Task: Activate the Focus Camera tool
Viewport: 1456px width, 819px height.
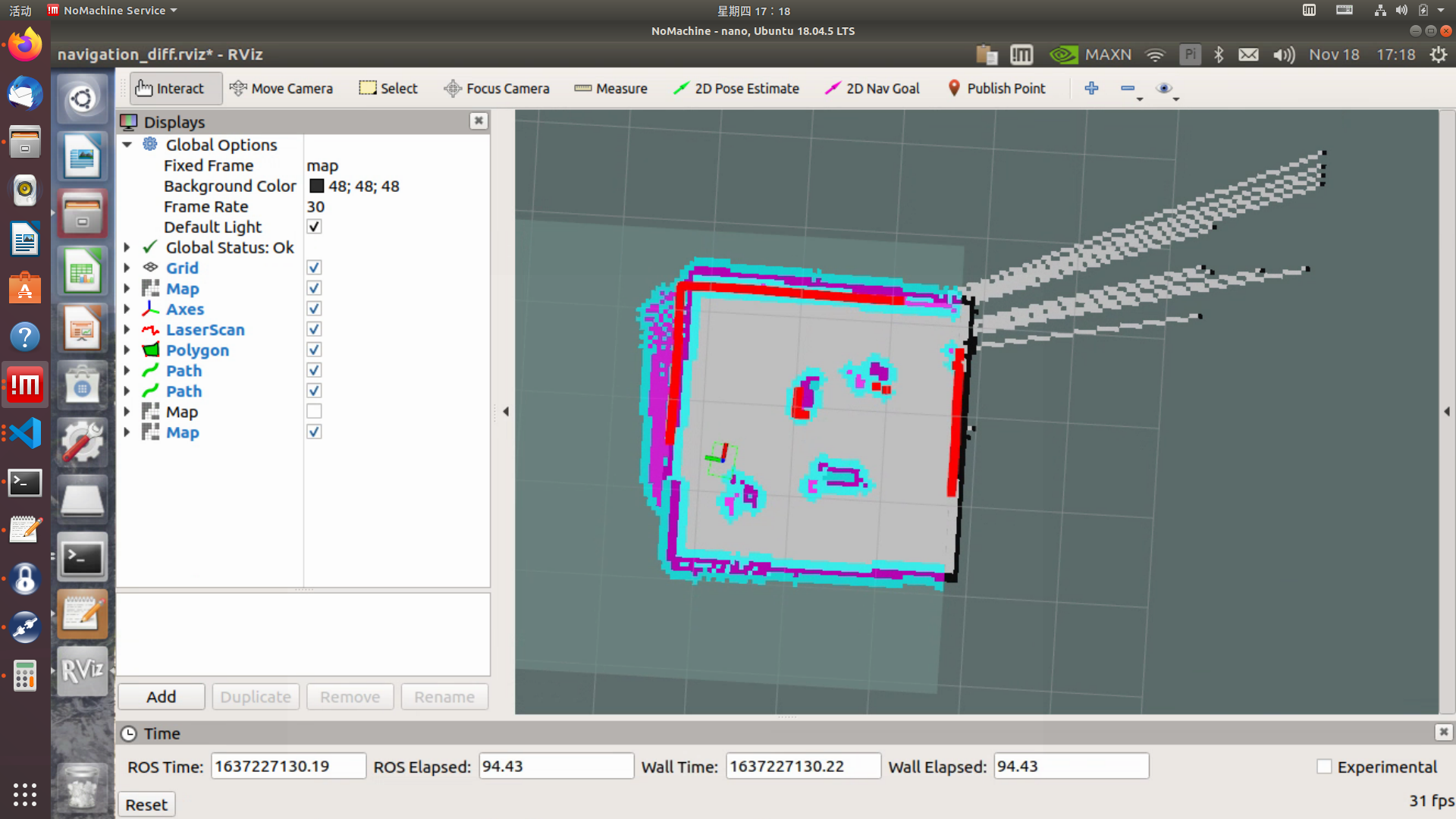Action: (x=497, y=89)
